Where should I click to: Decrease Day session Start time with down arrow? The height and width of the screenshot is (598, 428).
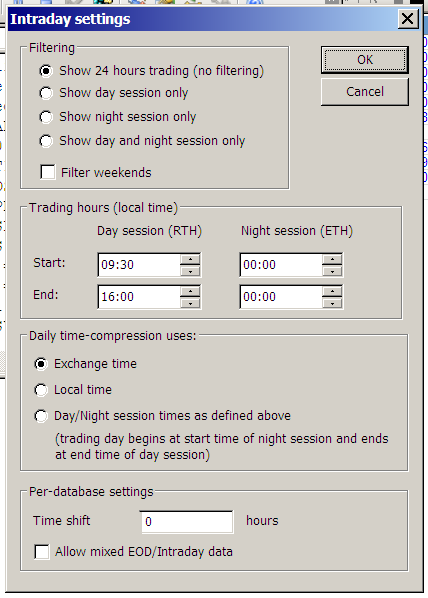pyautogui.click(x=190, y=271)
